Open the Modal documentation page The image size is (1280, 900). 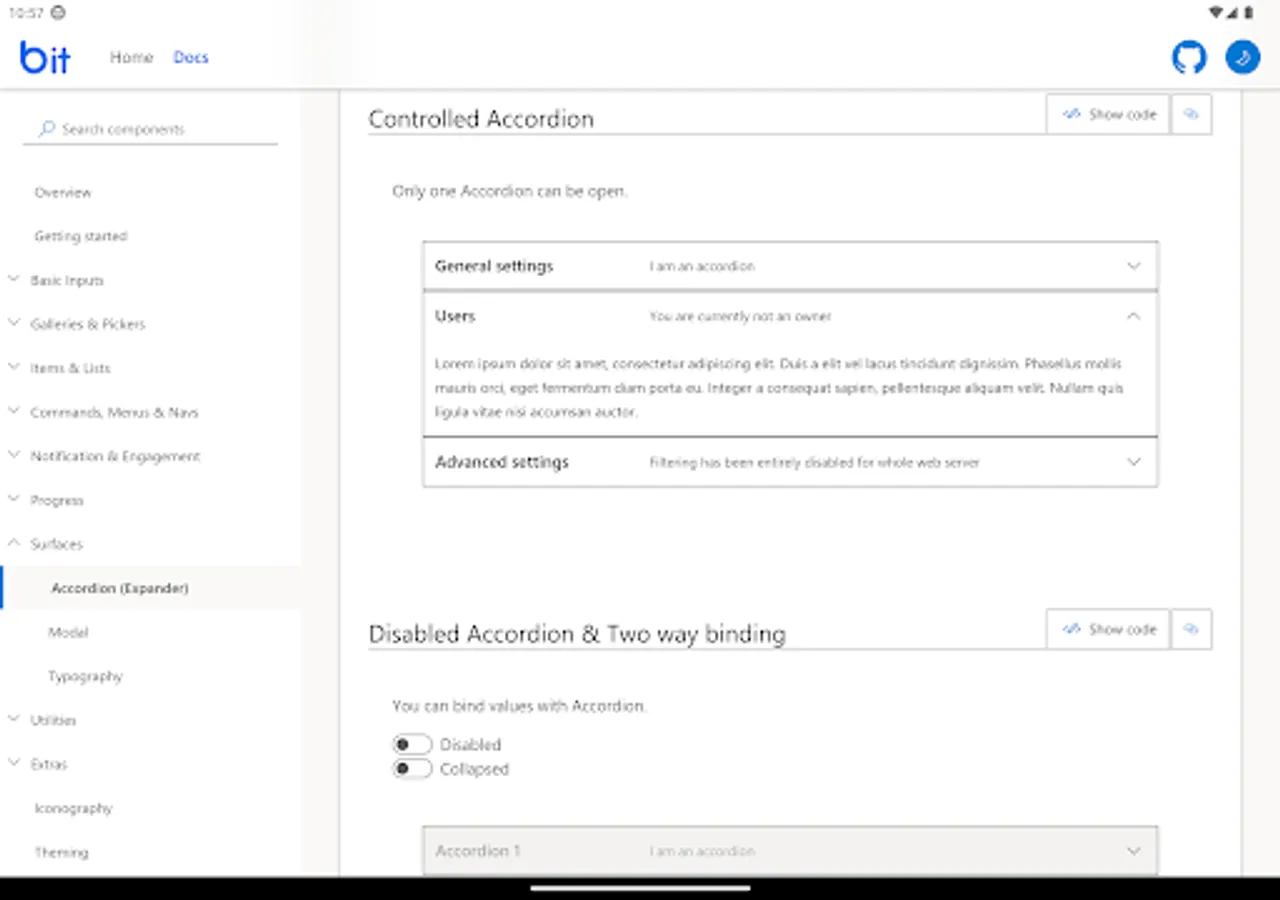click(x=69, y=632)
